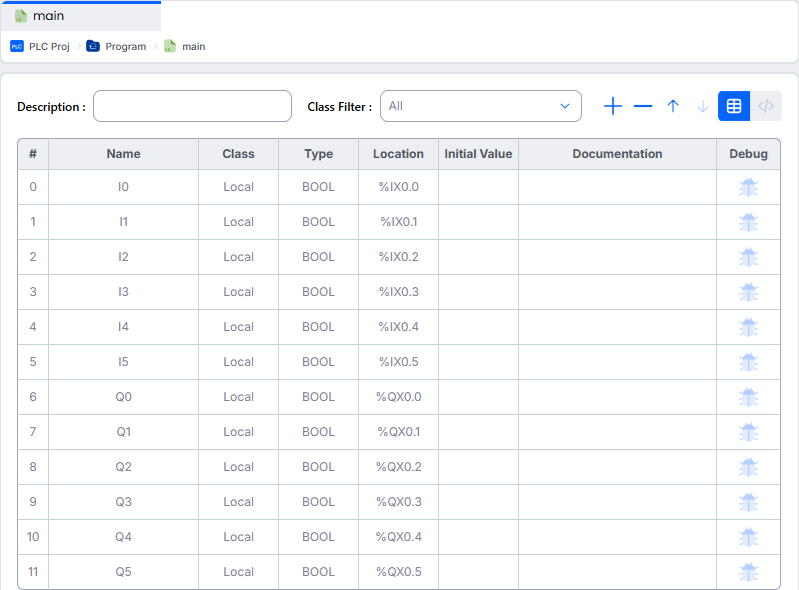
Task: Select the Location cell %IX0.4
Action: 398,327
